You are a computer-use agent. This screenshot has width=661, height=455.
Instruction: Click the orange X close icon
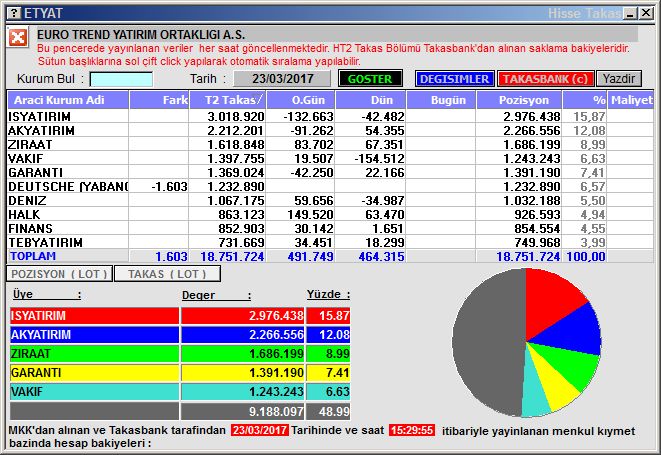pos(18,38)
